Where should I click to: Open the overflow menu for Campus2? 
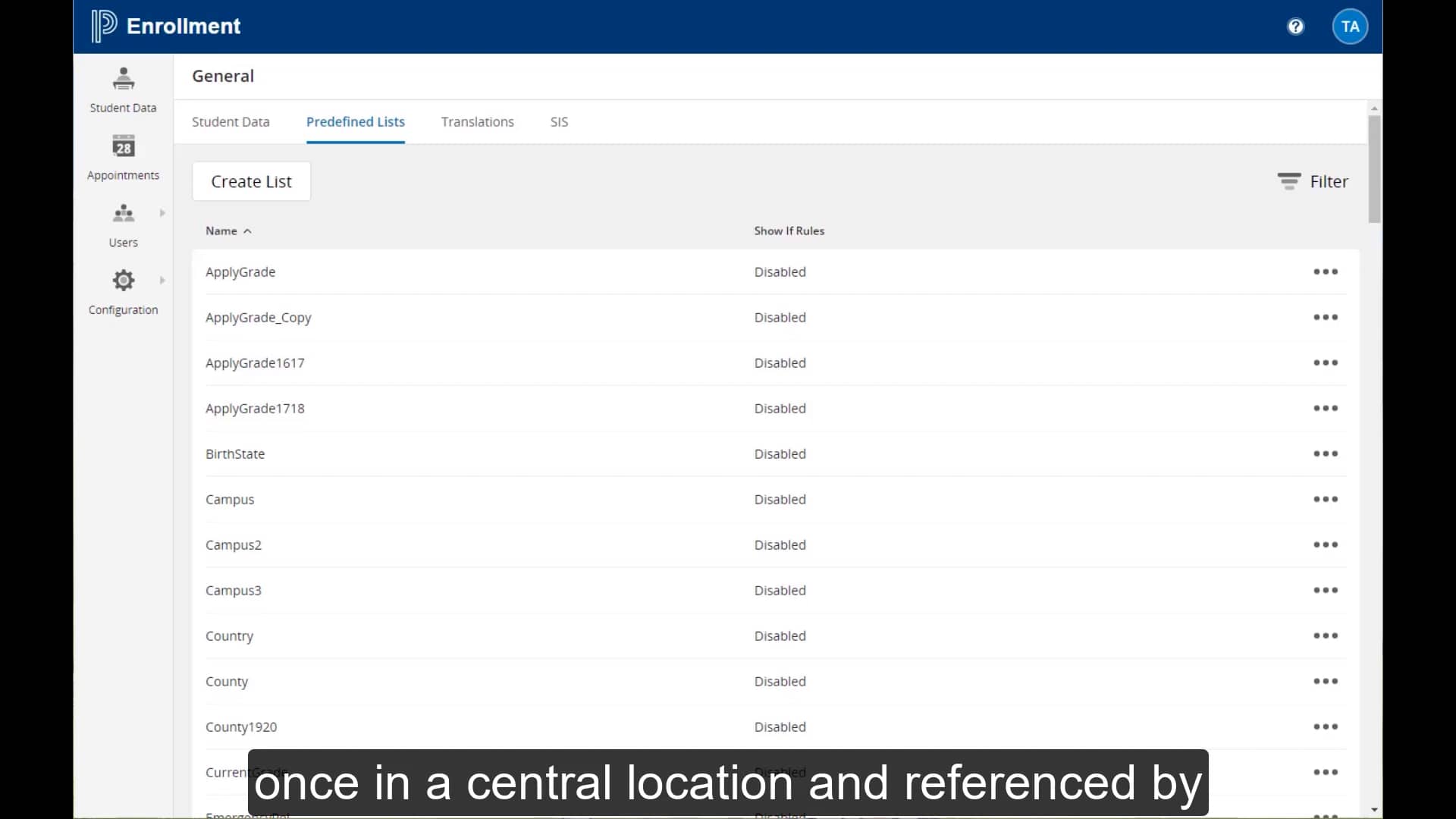(1325, 544)
